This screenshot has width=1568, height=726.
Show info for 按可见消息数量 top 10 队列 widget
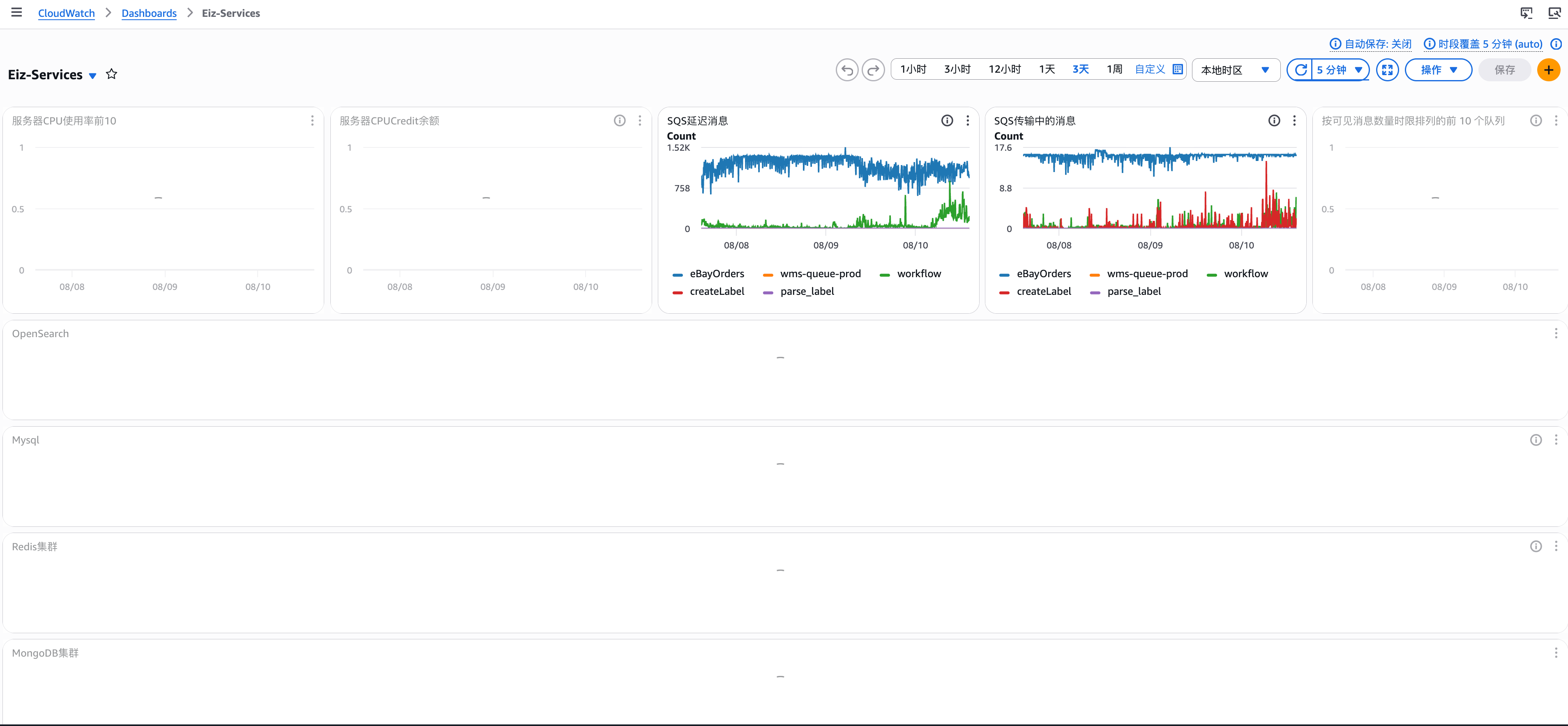click(x=1536, y=120)
